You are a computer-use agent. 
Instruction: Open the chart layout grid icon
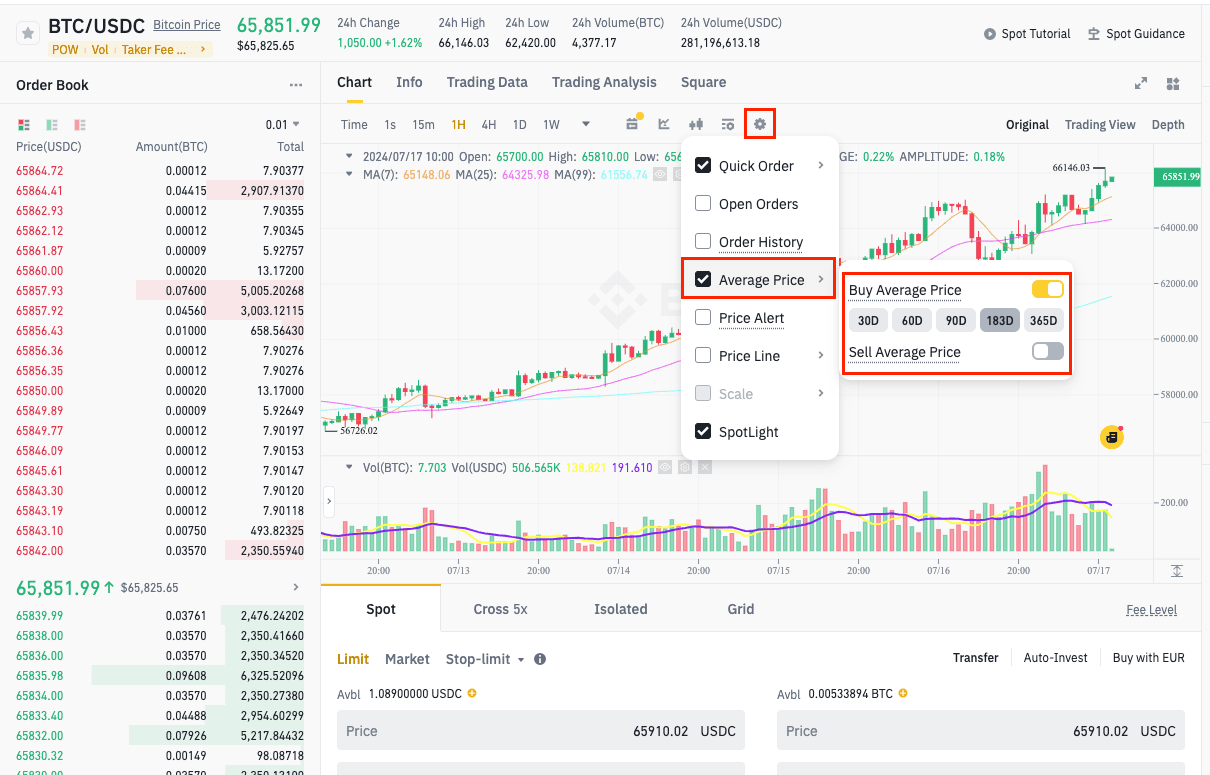point(1174,84)
